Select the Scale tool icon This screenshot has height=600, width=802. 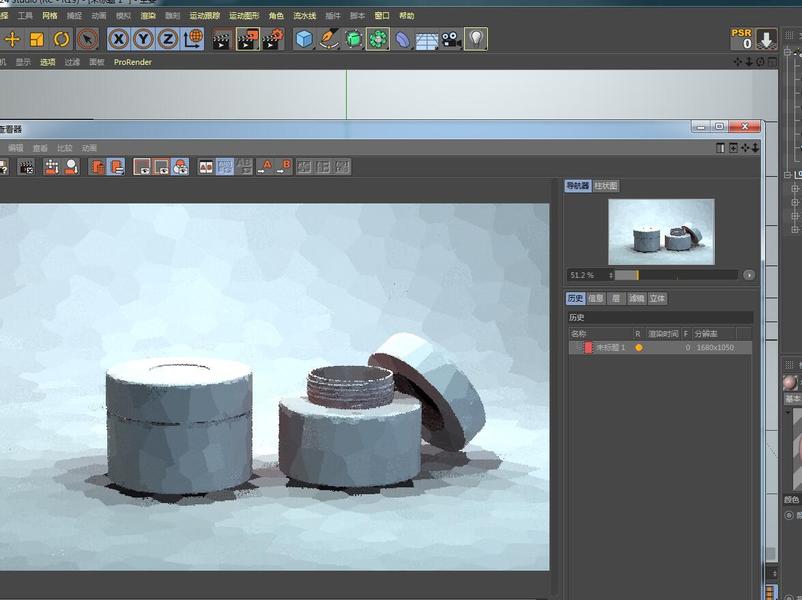(37, 39)
